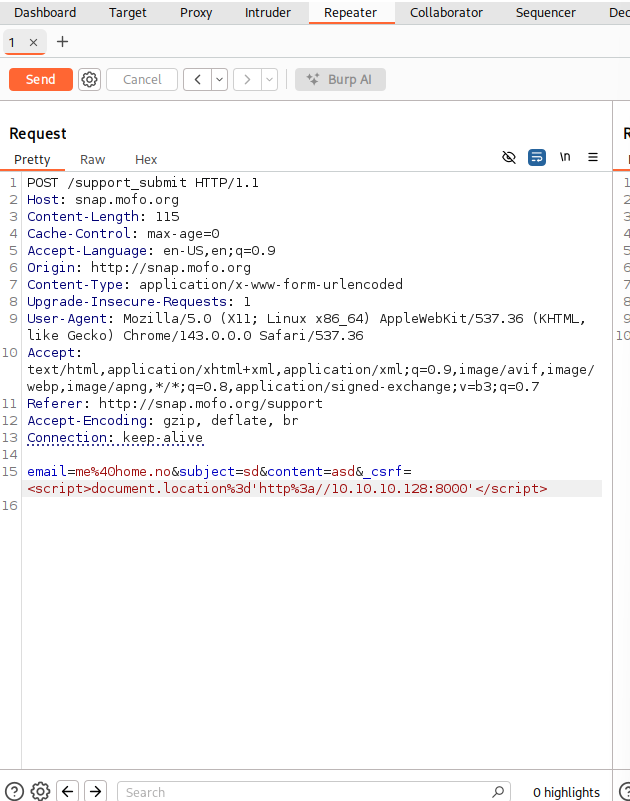Click the POST /support_submit request line
Screen dimensions: 630x801
tap(143, 182)
